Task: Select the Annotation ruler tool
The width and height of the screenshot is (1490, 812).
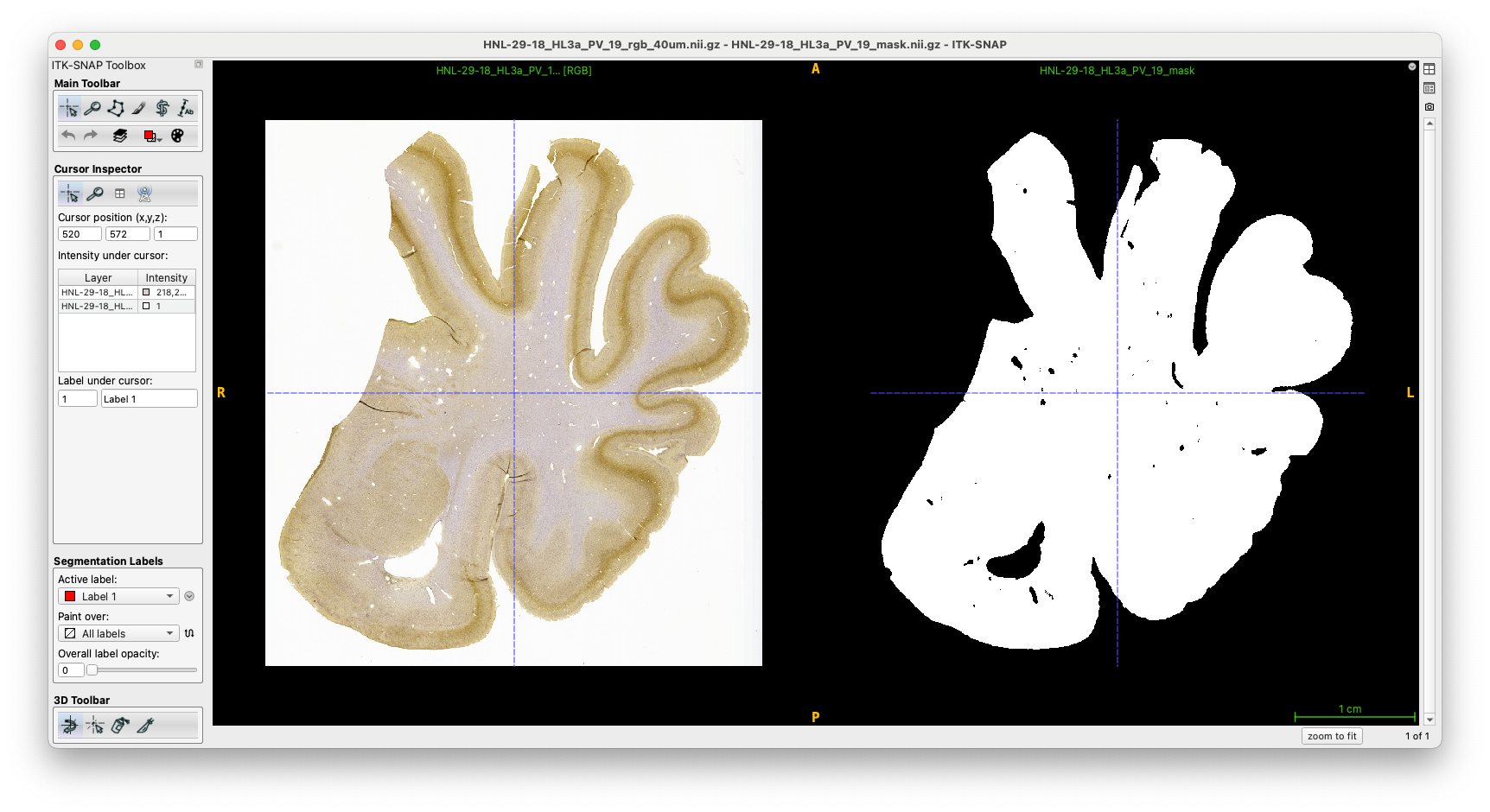Action: (x=186, y=108)
